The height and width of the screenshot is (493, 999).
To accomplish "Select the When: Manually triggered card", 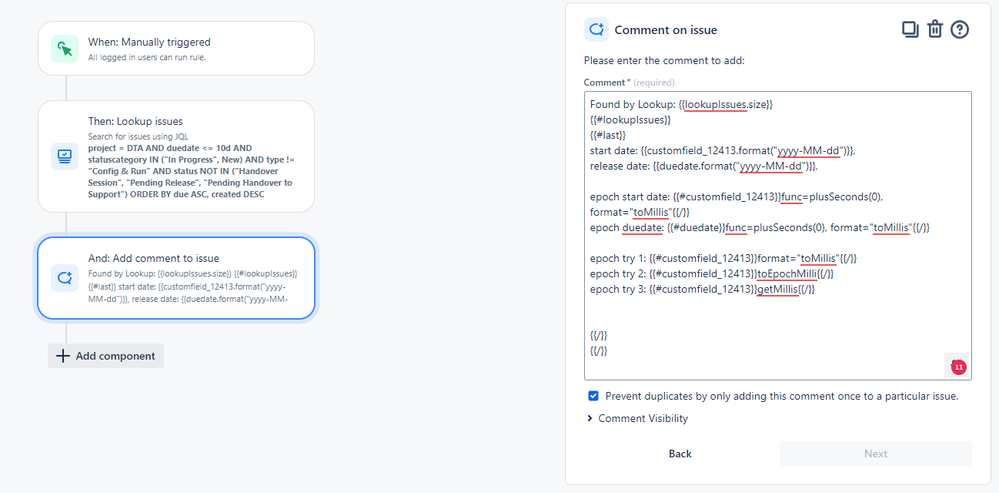I will click(x=176, y=48).
